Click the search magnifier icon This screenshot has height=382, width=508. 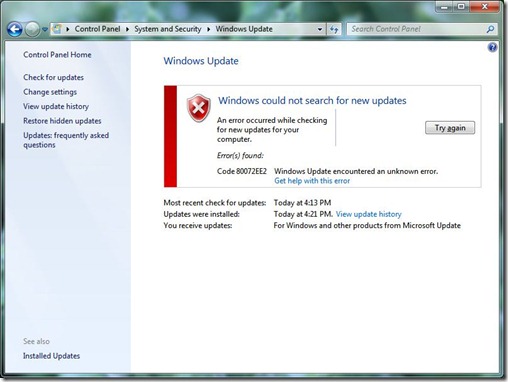(490, 29)
